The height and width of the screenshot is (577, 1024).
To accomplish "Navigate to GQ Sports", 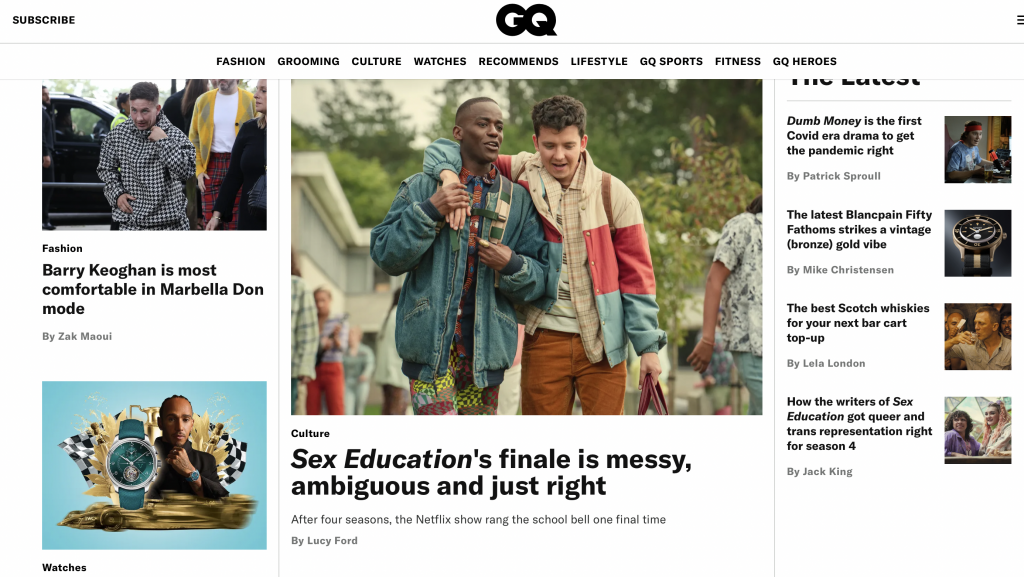I will pyautogui.click(x=671, y=61).
